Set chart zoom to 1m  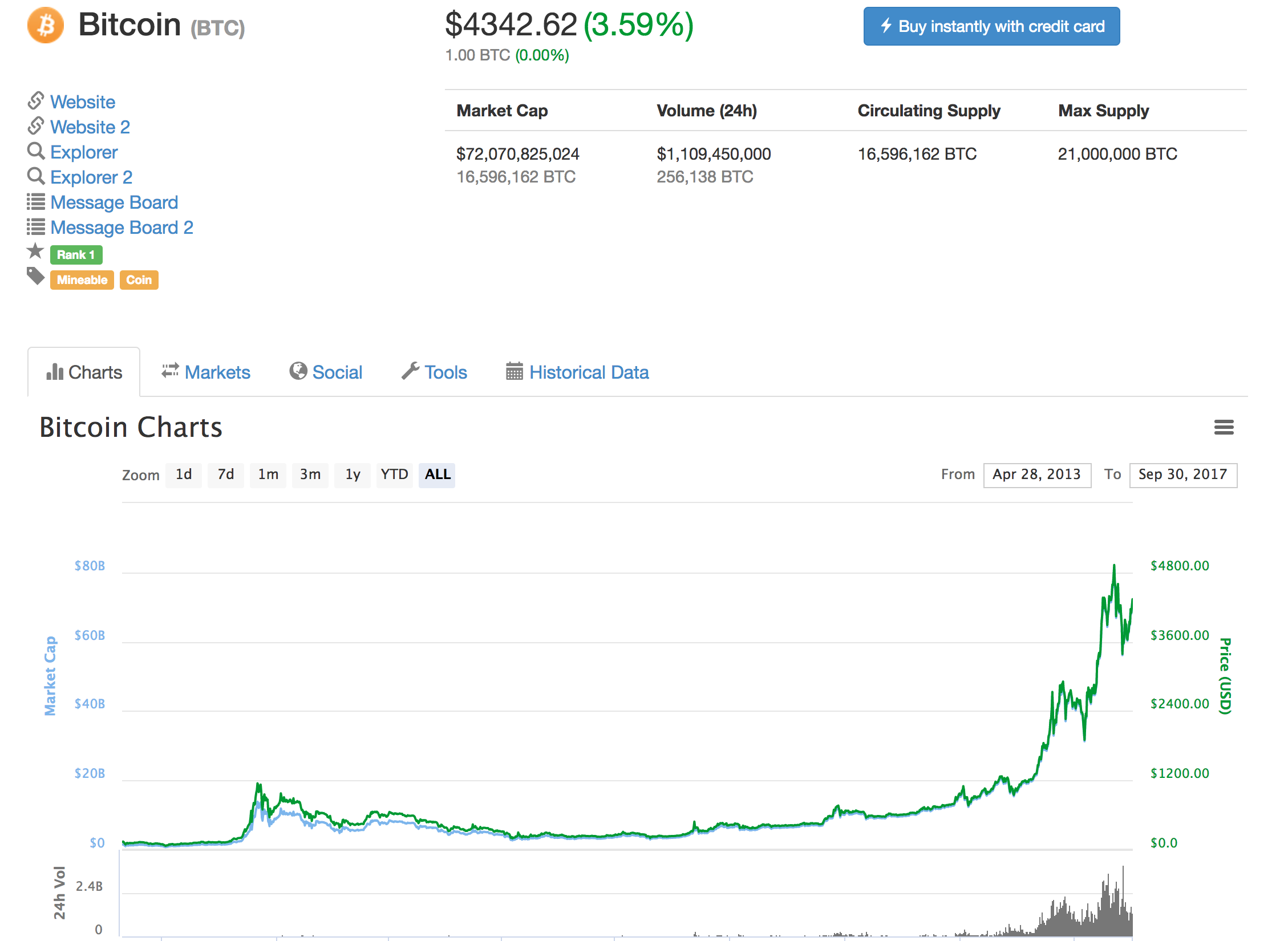[268, 474]
